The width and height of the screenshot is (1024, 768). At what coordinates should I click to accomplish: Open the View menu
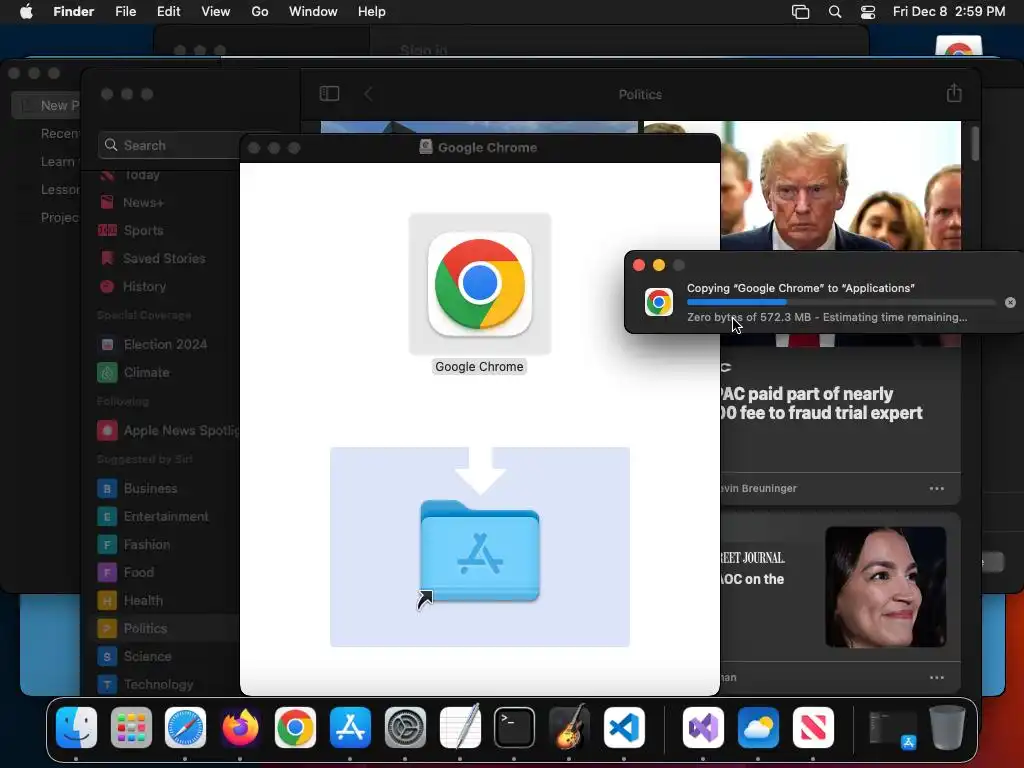click(x=216, y=12)
